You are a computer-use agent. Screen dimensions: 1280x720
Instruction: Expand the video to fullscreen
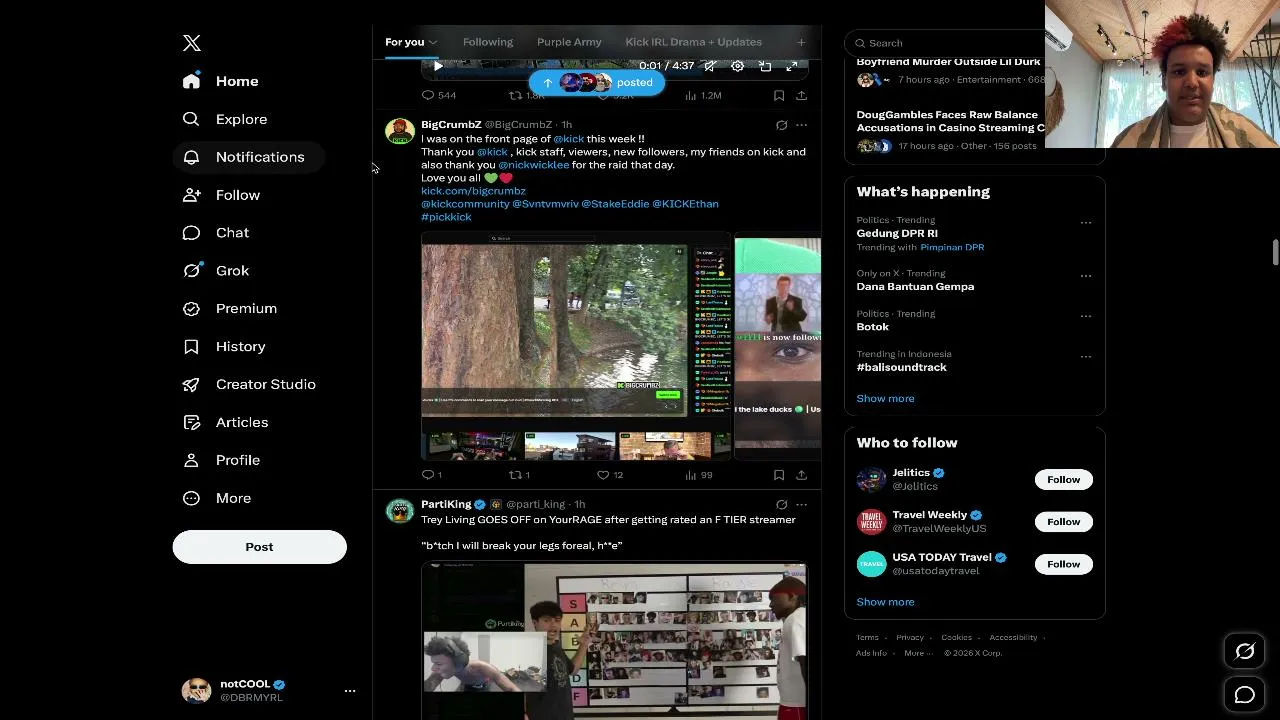point(792,66)
